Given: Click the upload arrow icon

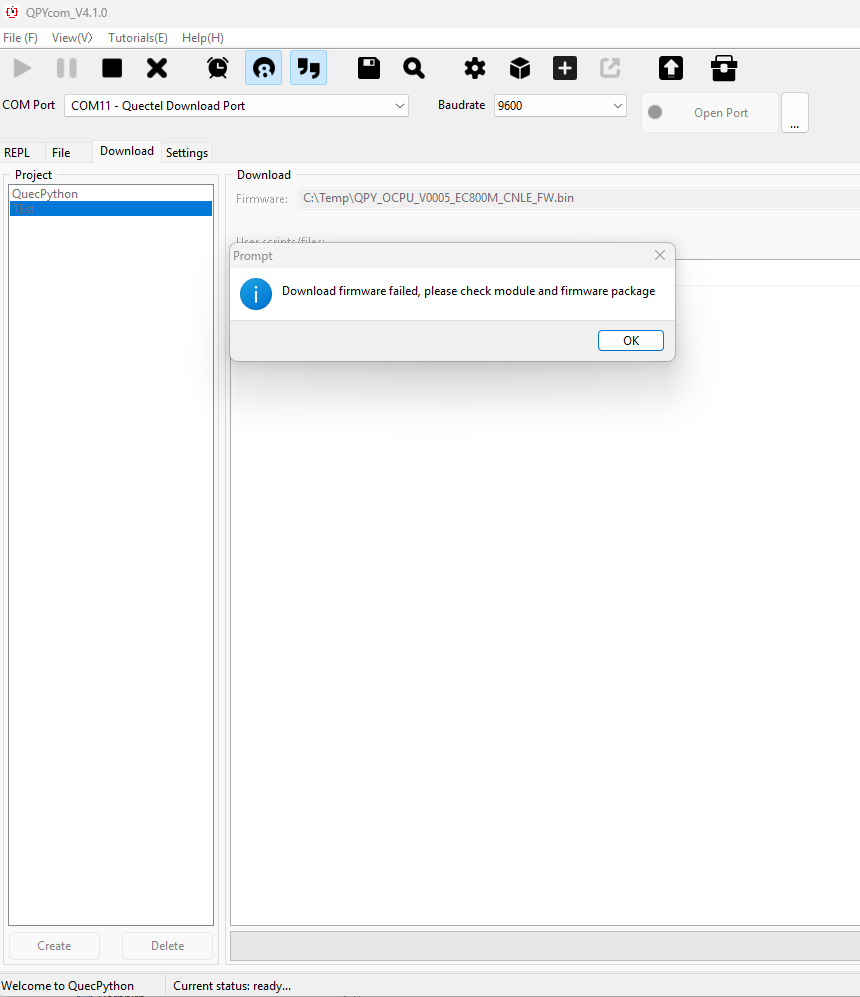Looking at the screenshot, I should pos(670,68).
